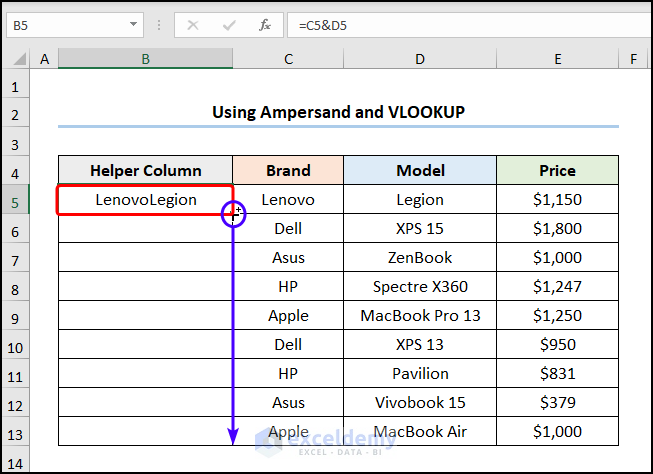Select the 'Lenovo' brand cell

[x=288, y=200]
